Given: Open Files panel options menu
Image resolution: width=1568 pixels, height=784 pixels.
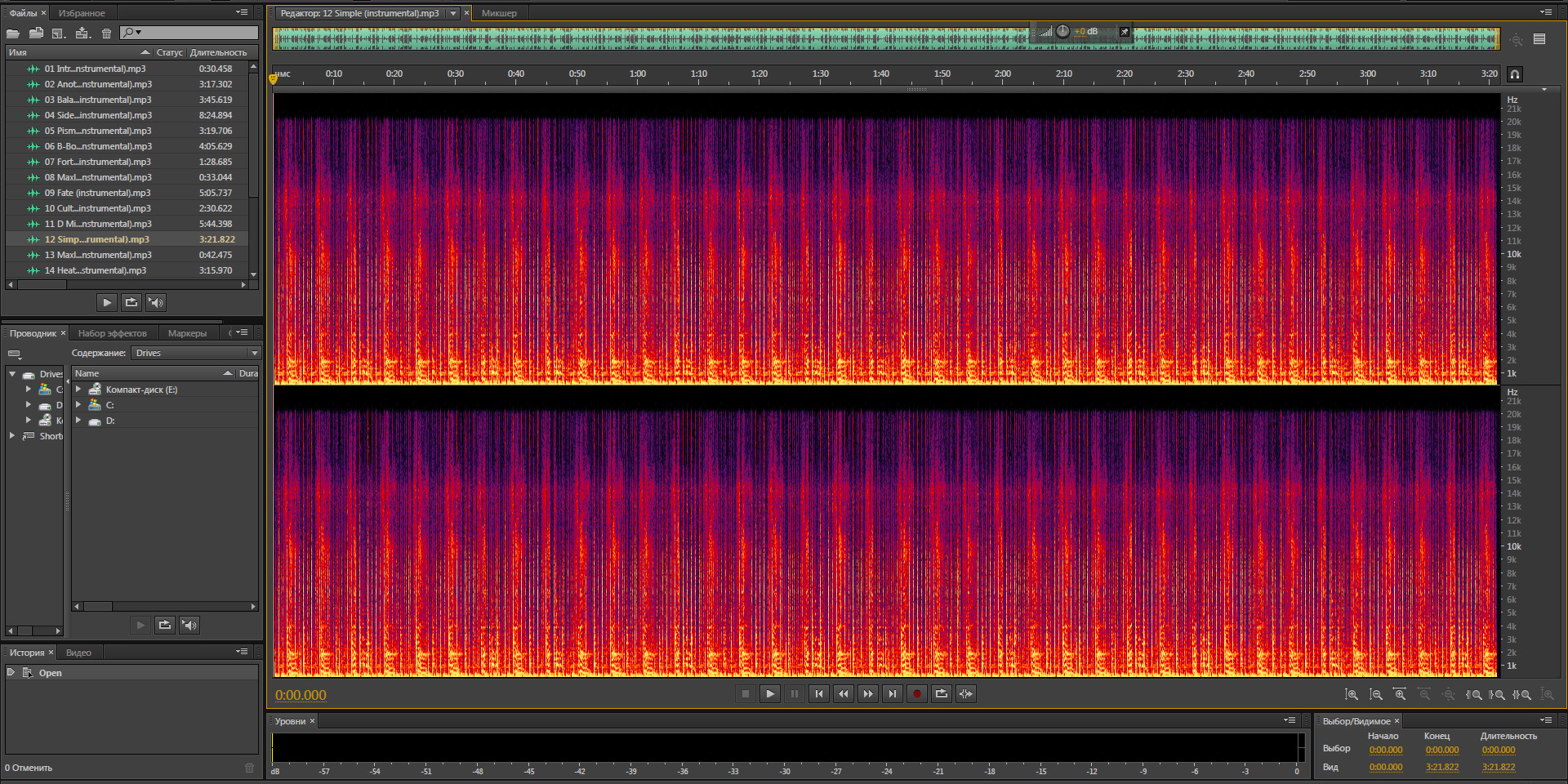Looking at the screenshot, I should click(242, 12).
